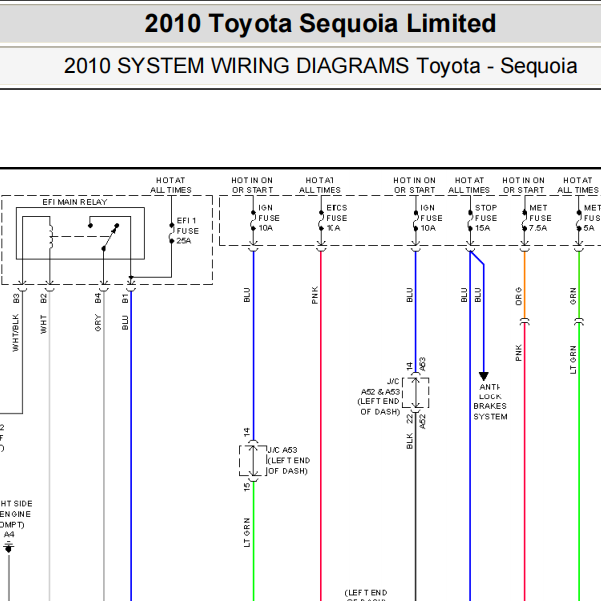Click the "ETCS FUSE" label
Image resolution: width=601 pixels, height=601 pixels.
[x=337, y=218]
